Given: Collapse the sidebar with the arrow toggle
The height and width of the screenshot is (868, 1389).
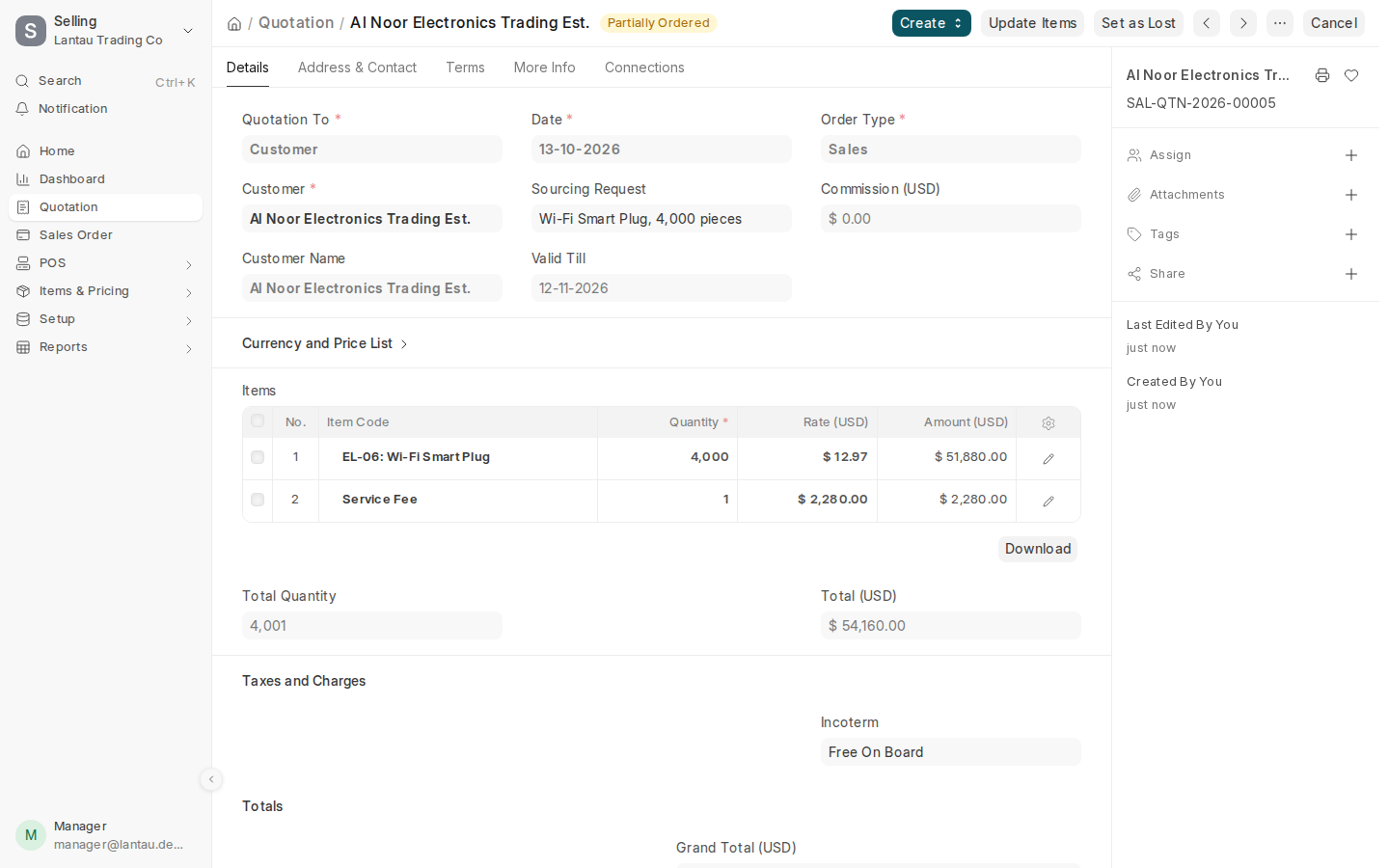Looking at the screenshot, I should coord(211,779).
